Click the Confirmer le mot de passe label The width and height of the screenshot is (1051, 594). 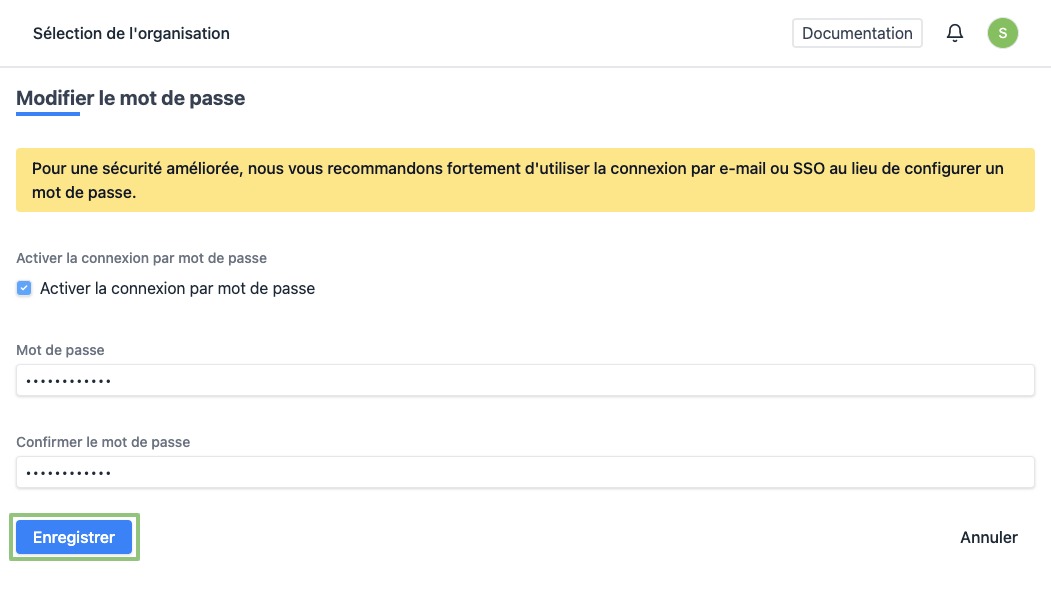point(103,442)
